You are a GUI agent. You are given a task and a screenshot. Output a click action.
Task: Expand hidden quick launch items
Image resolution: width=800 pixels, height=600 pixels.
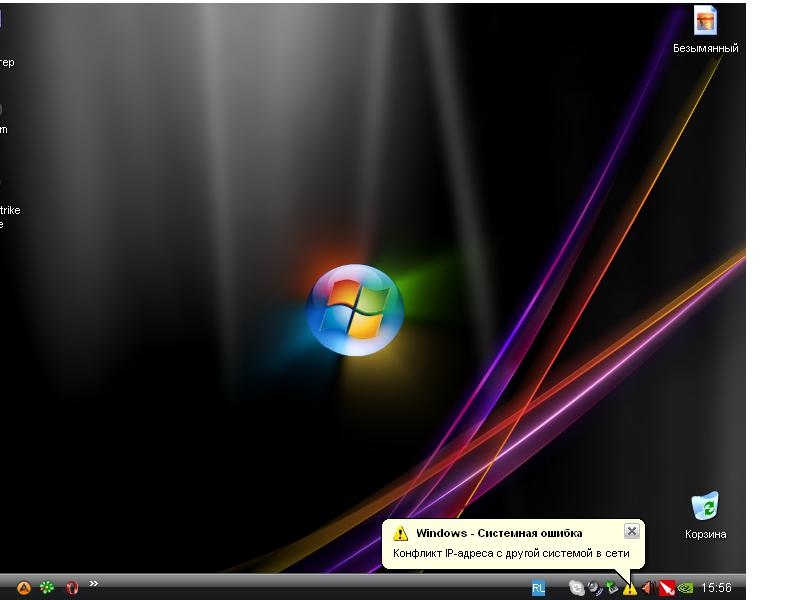(x=94, y=584)
